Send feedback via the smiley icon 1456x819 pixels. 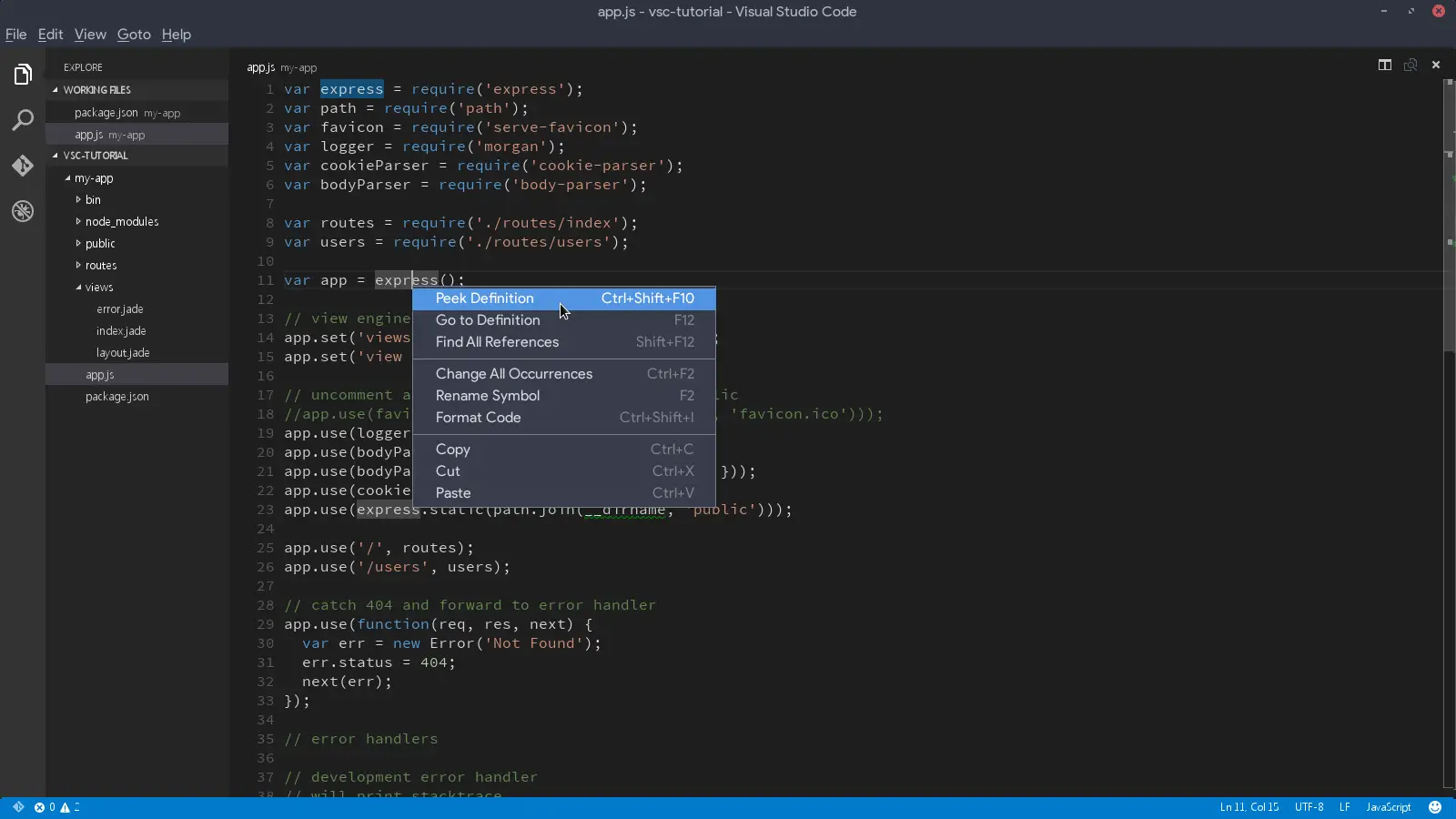1435,807
